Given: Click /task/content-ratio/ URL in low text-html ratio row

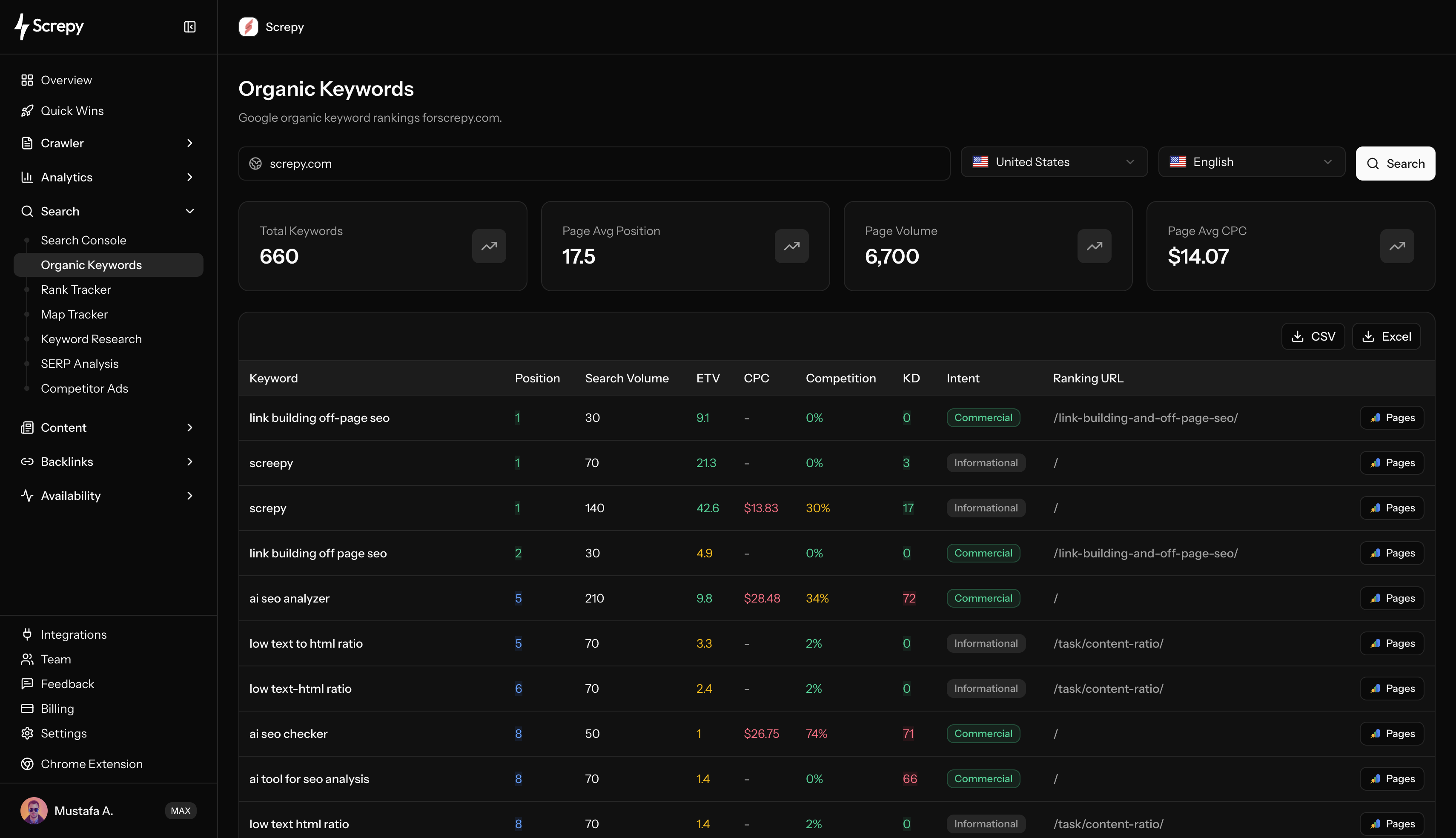Looking at the screenshot, I should pyautogui.click(x=1108, y=689).
